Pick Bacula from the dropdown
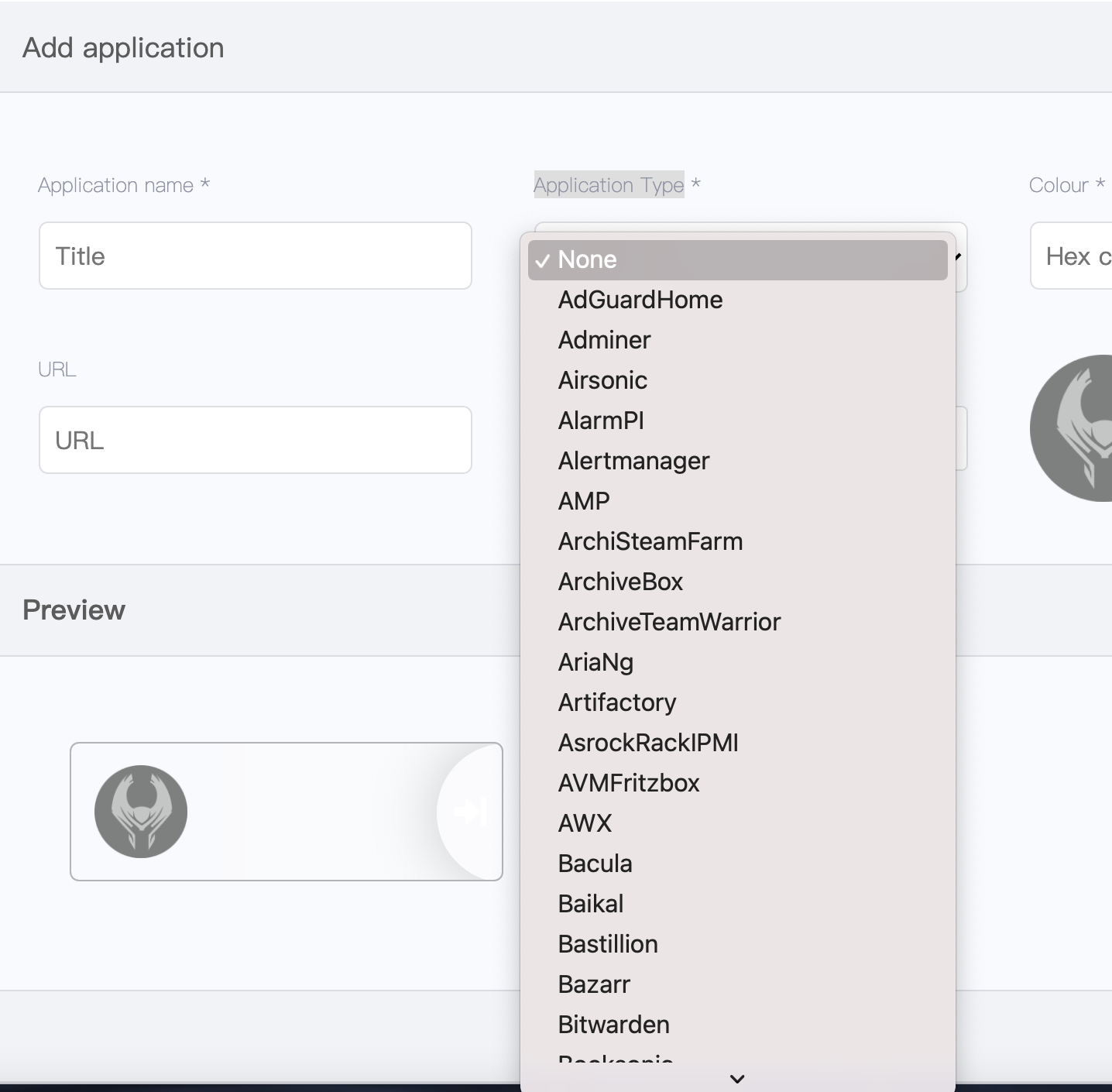1112x1092 pixels. click(737, 864)
